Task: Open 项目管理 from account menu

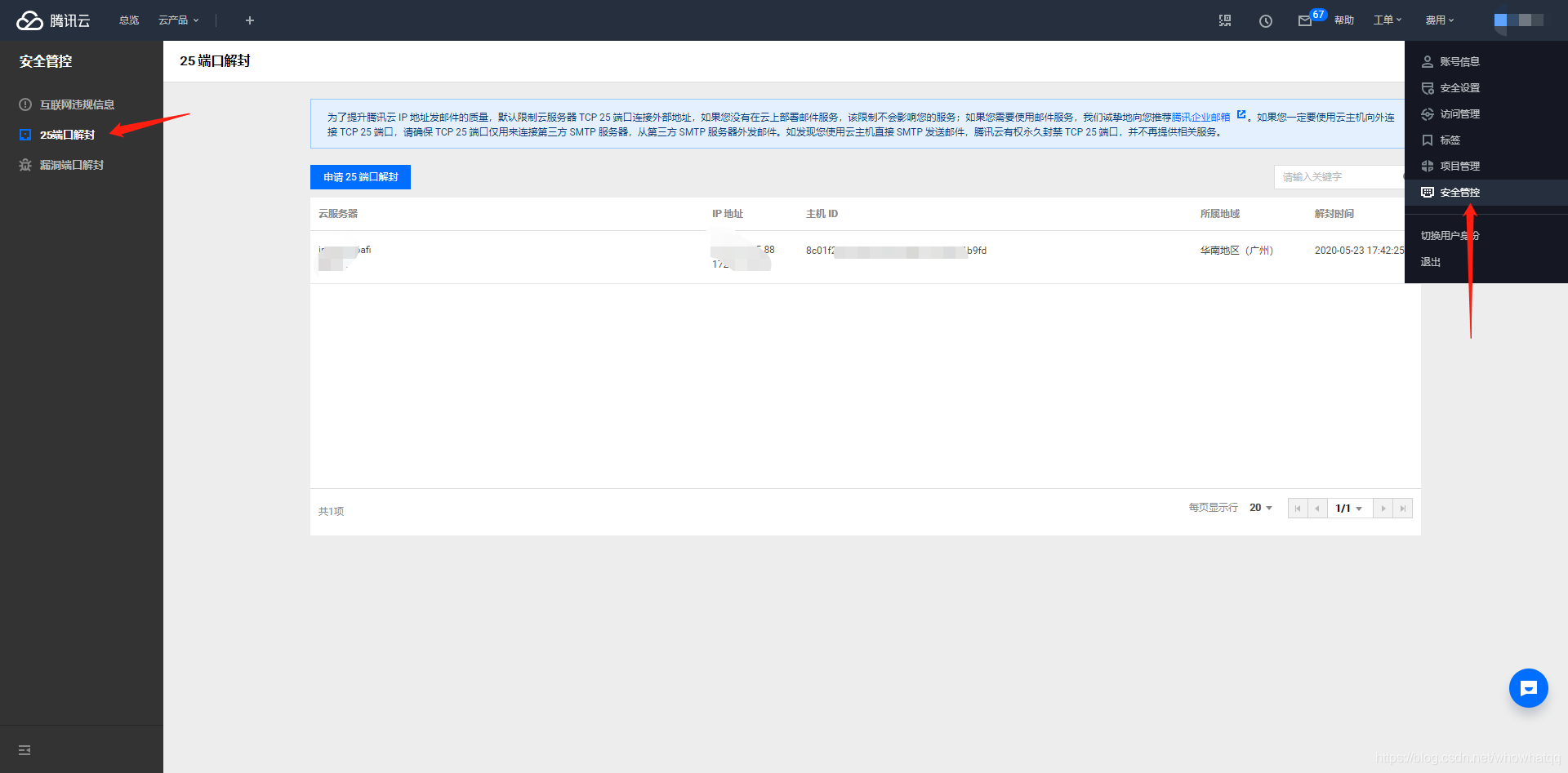Action: pyautogui.click(x=1459, y=167)
